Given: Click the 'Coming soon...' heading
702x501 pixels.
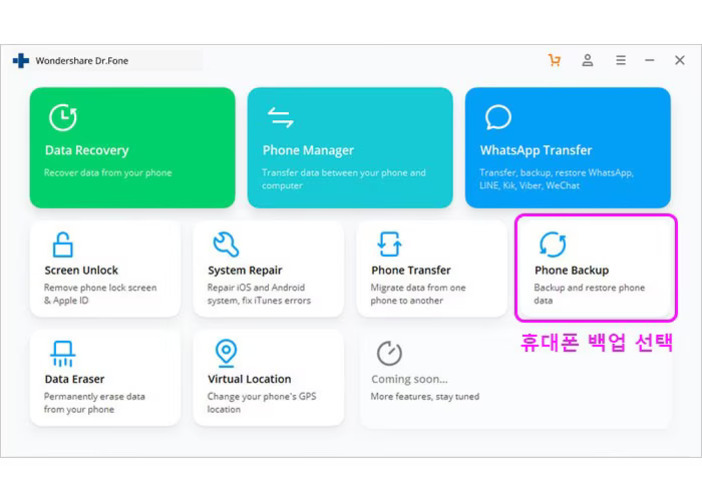Looking at the screenshot, I should pos(409,379).
